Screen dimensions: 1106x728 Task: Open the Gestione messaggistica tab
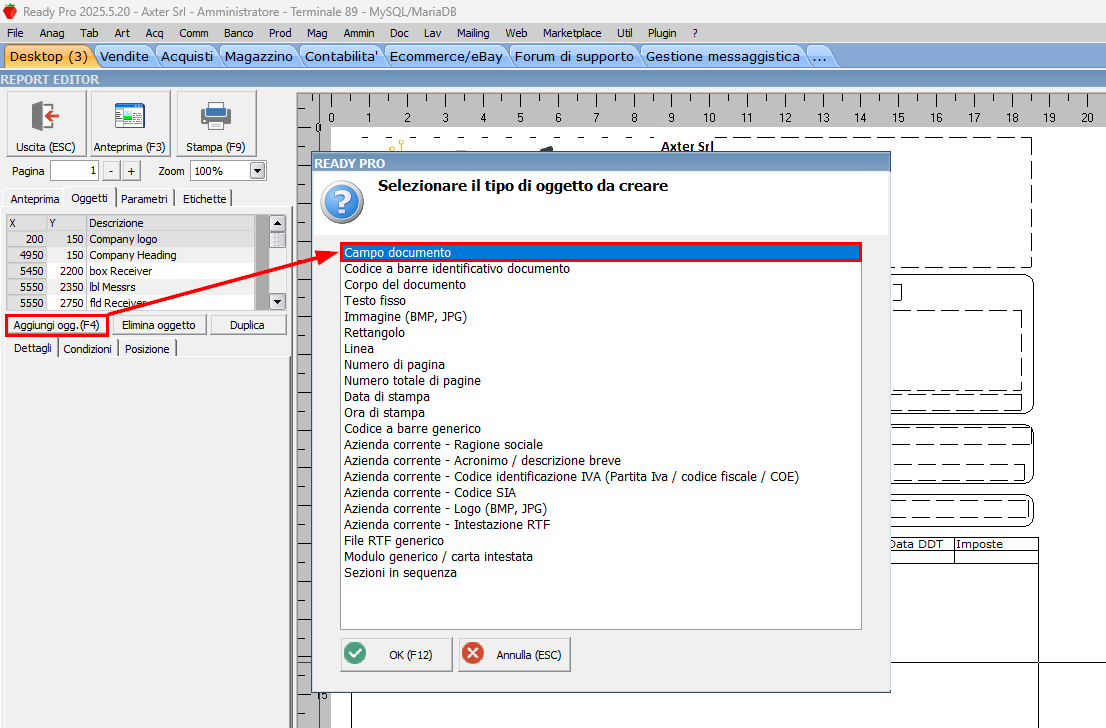723,56
